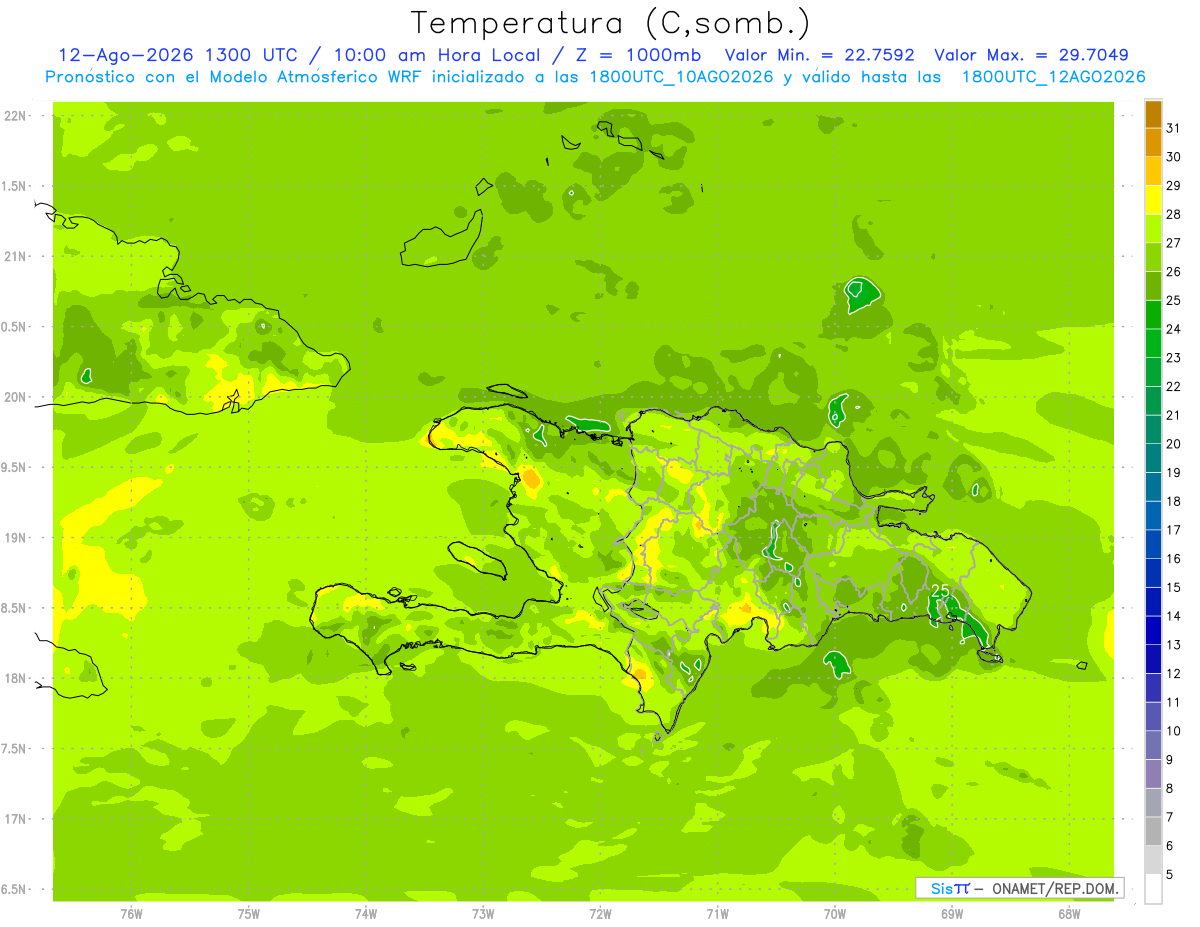Image resolution: width=1200 pixels, height=927 pixels.
Task: Click the blue legend swatch between 13 and 14
Action: 1153,630
